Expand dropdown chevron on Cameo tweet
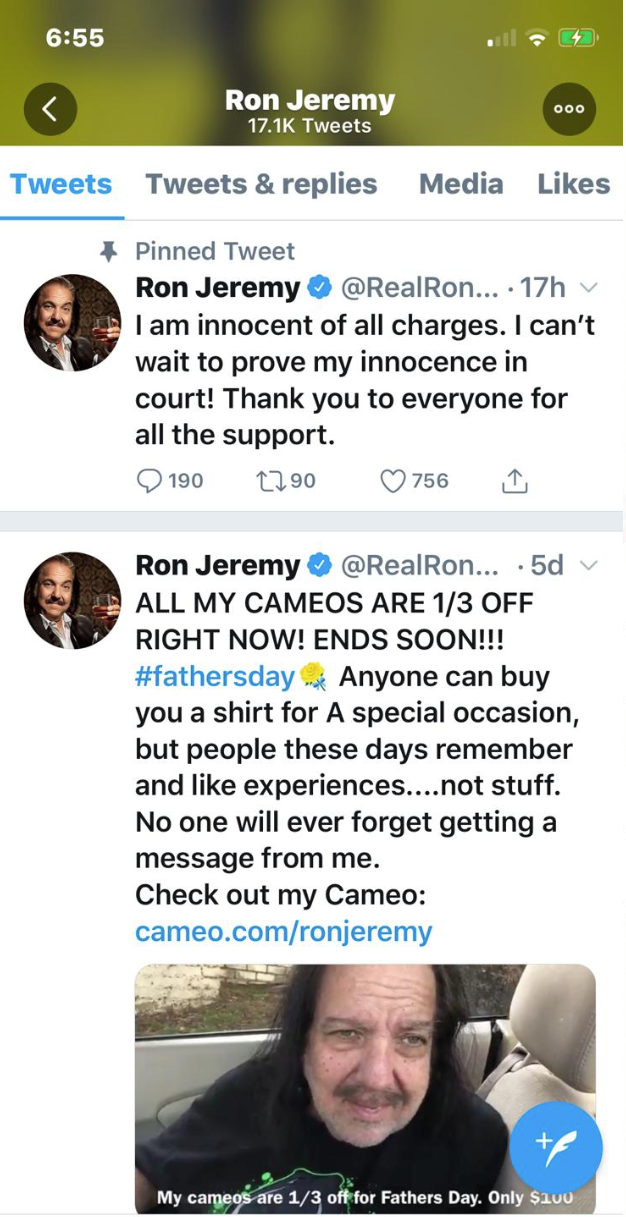Image resolution: width=626 pixels, height=1217 pixels. pos(589,565)
